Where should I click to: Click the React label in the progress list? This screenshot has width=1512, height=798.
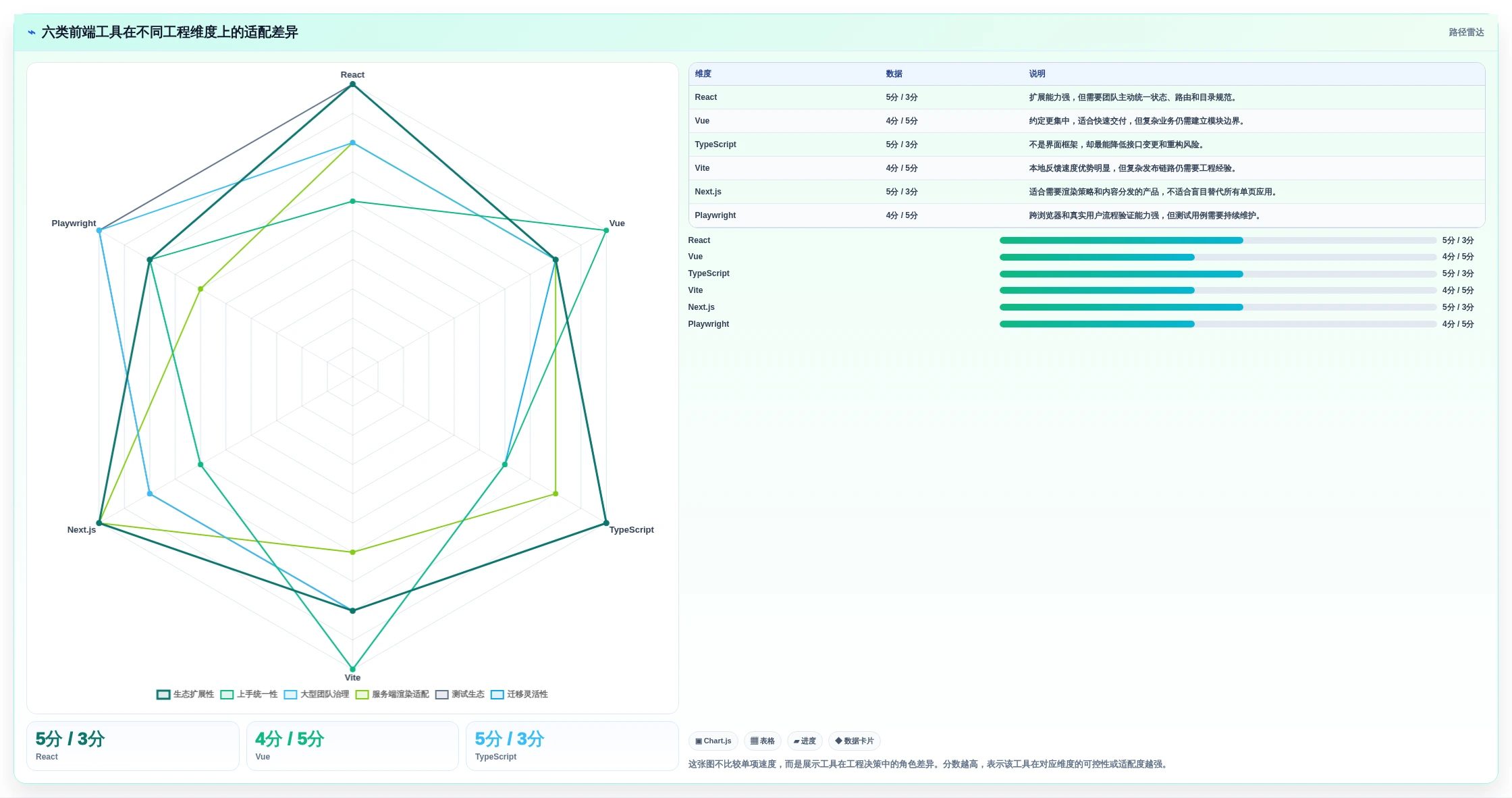point(699,240)
